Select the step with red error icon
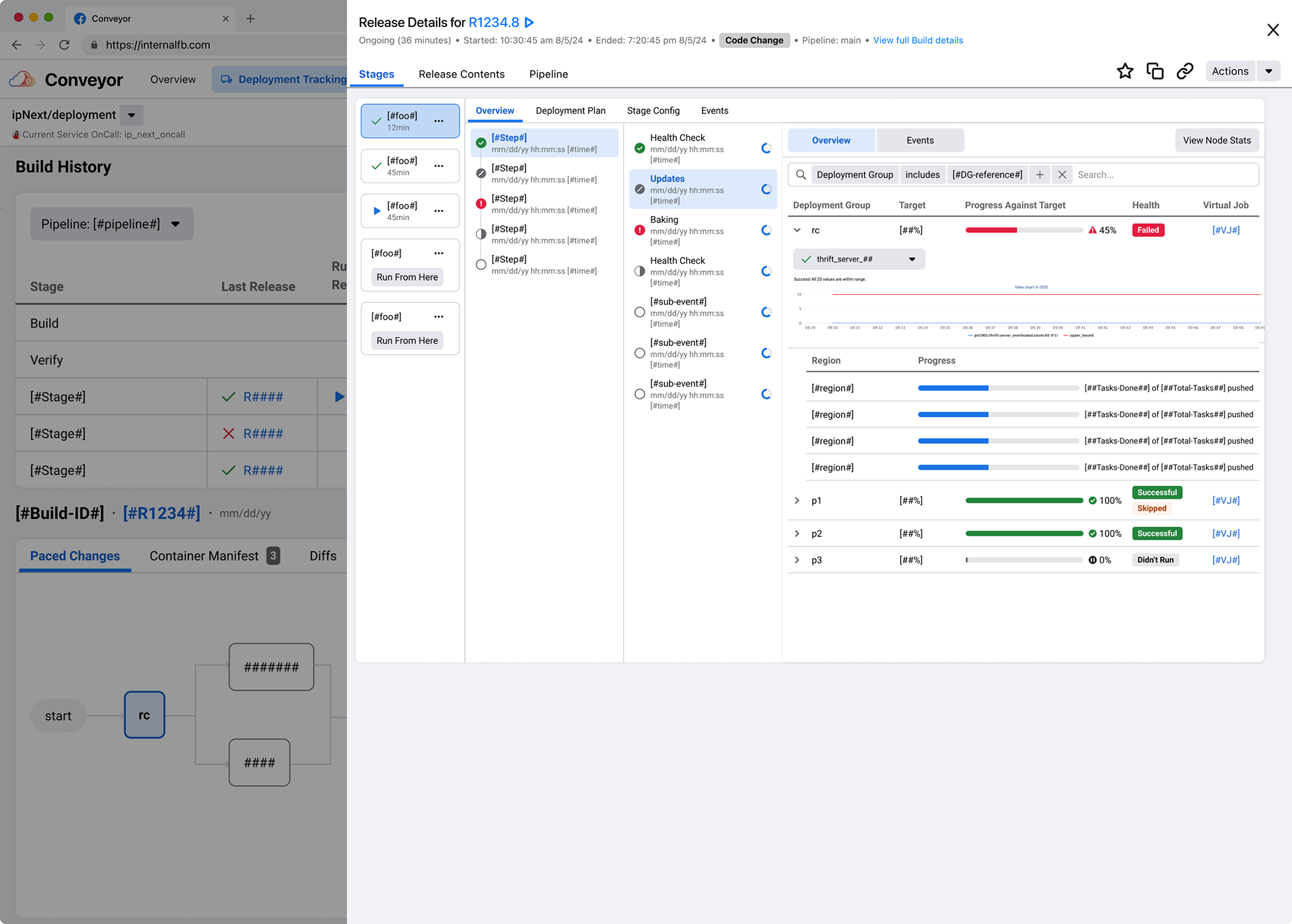 pos(544,204)
